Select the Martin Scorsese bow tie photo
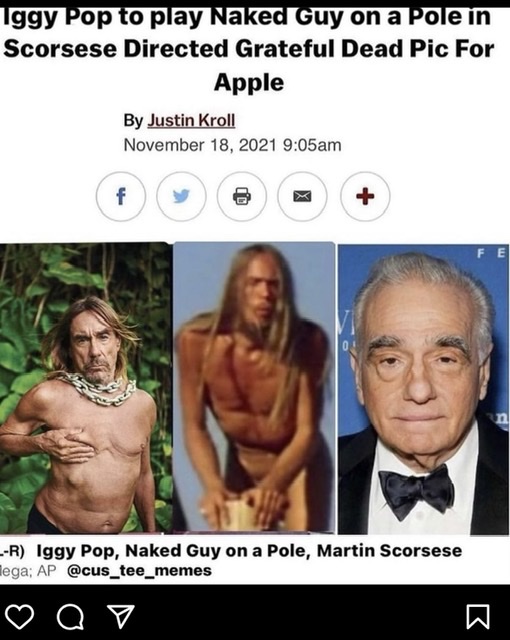Screen dimensions: 510x640 tap(424, 389)
